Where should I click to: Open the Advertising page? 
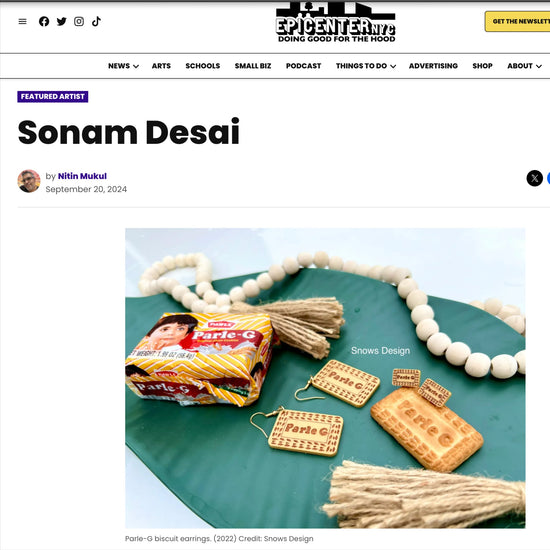[433, 66]
